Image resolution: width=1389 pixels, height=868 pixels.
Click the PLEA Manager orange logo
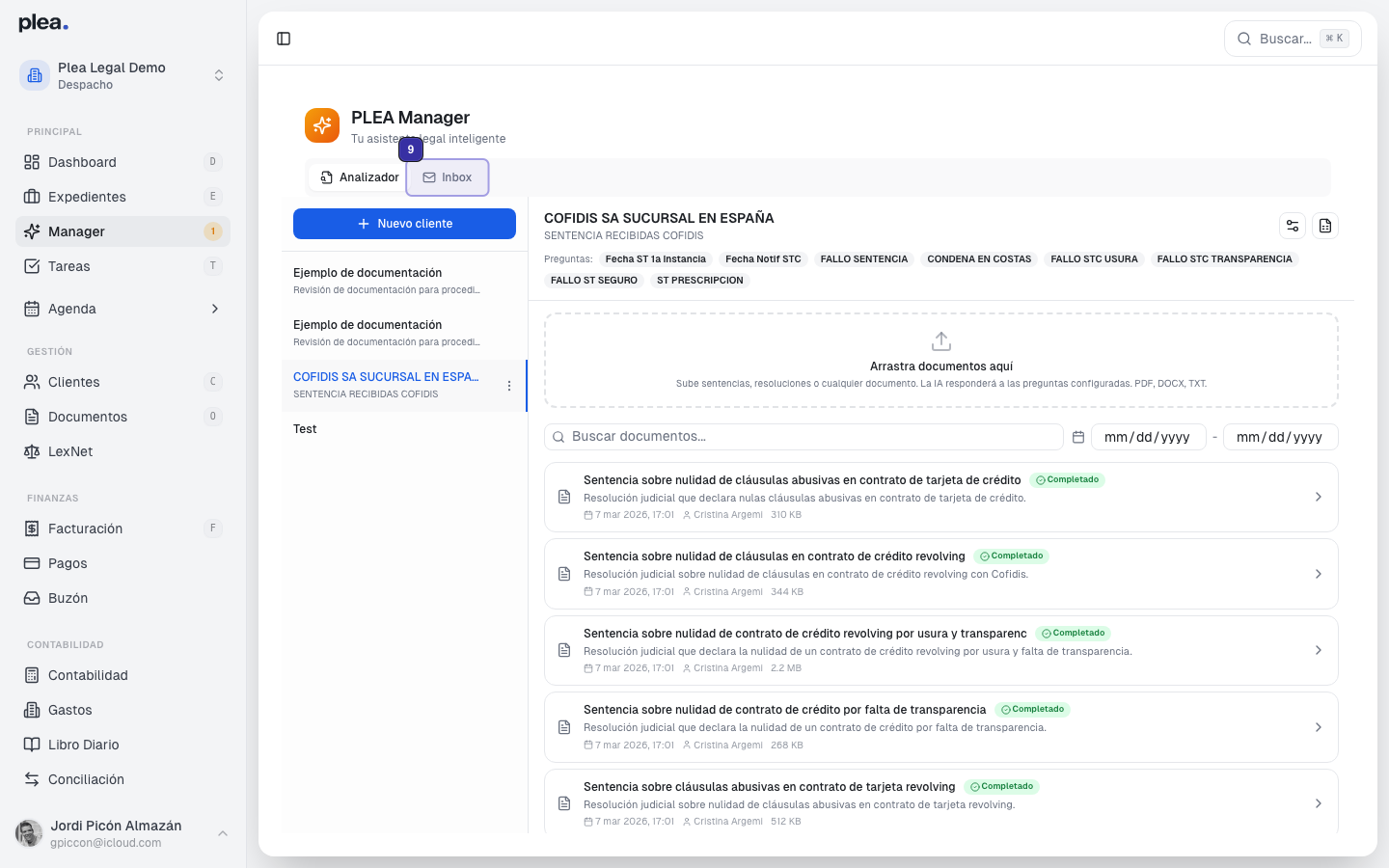point(322,125)
